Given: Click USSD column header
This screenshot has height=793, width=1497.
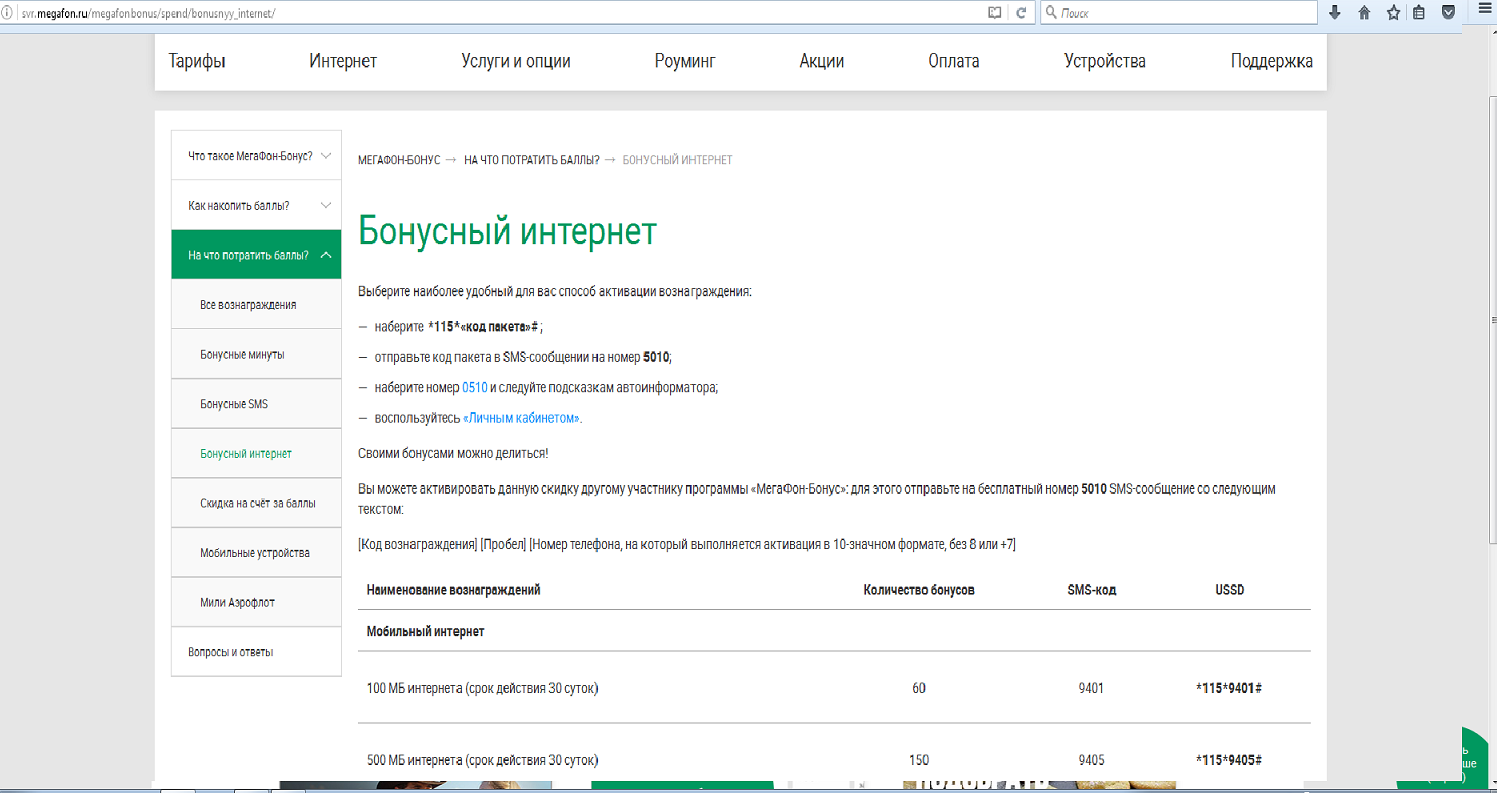Looking at the screenshot, I should [1229, 590].
